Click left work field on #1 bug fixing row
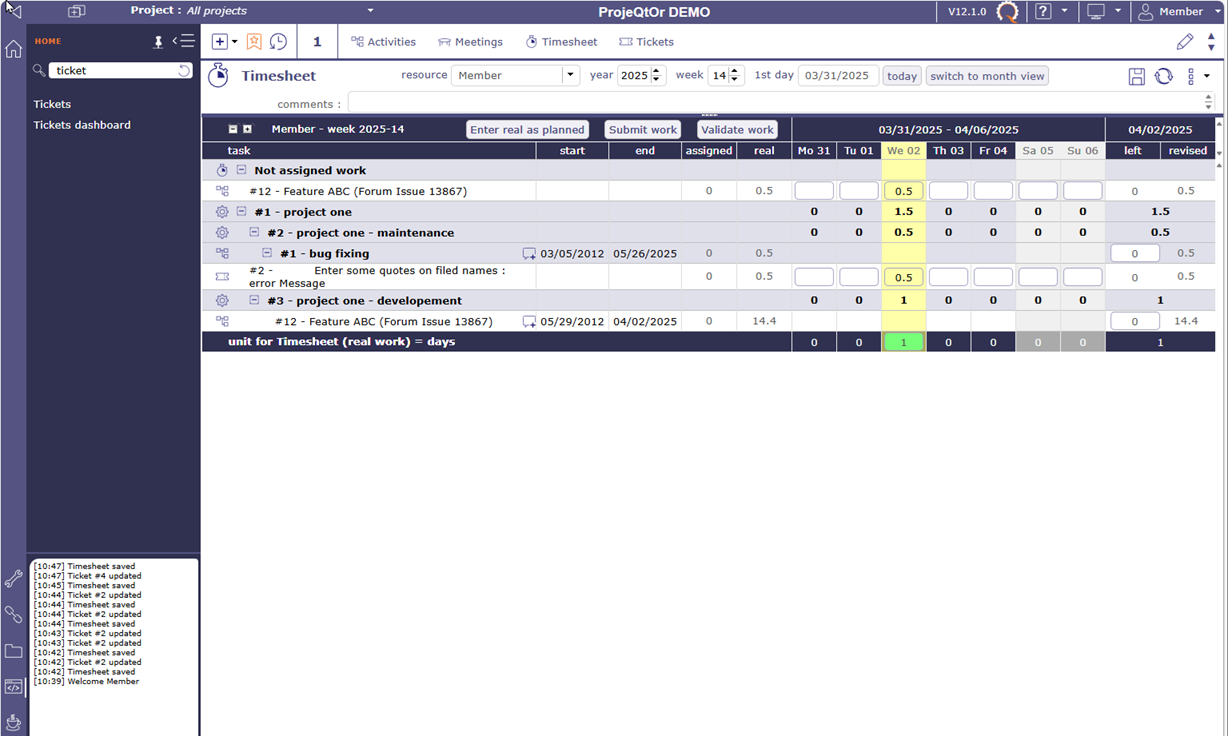Screen dimensions: 1228x736 point(1135,254)
